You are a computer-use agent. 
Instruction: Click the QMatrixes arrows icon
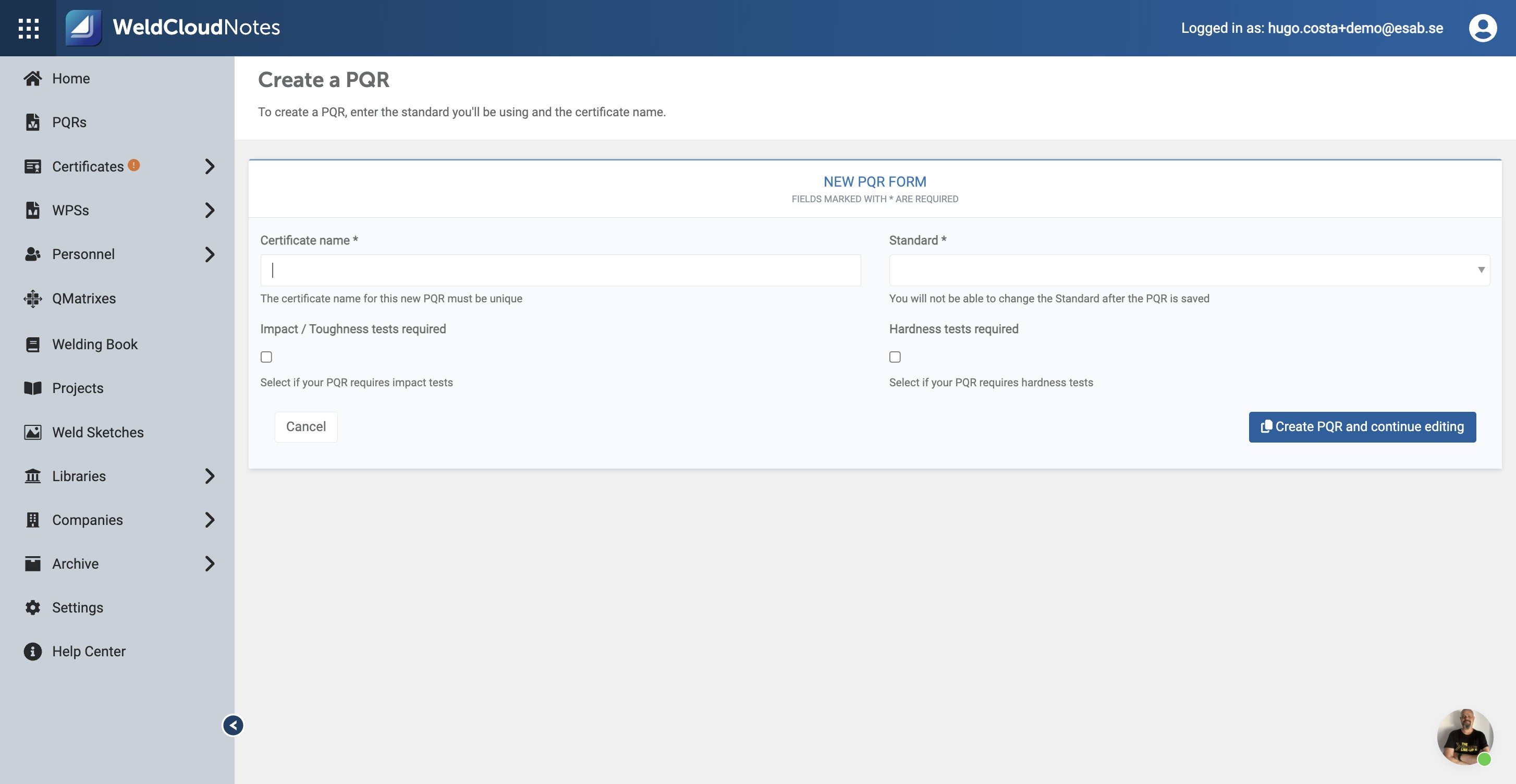coord(33,298)
